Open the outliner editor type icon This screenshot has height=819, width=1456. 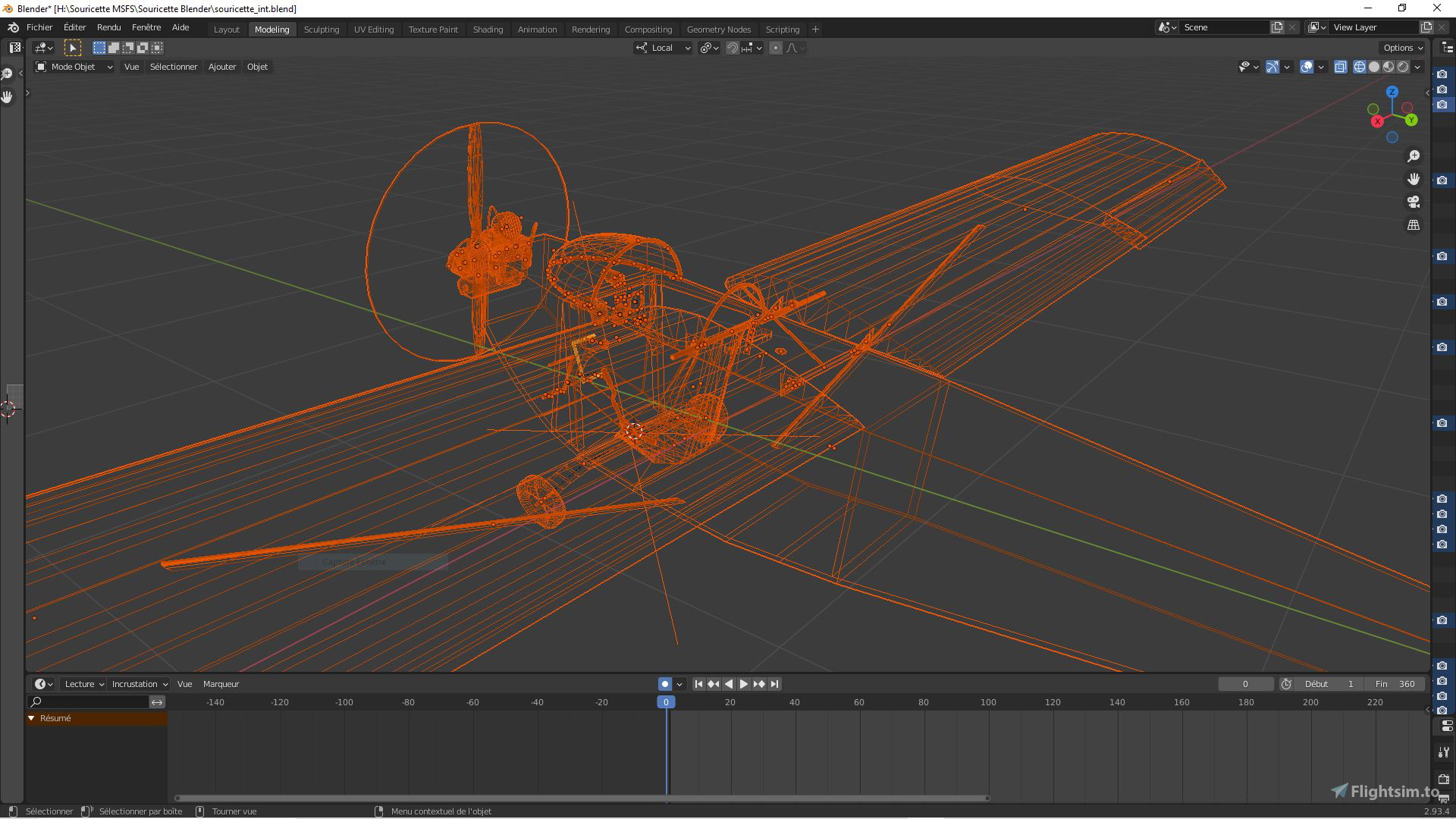tap(1447, 48)
